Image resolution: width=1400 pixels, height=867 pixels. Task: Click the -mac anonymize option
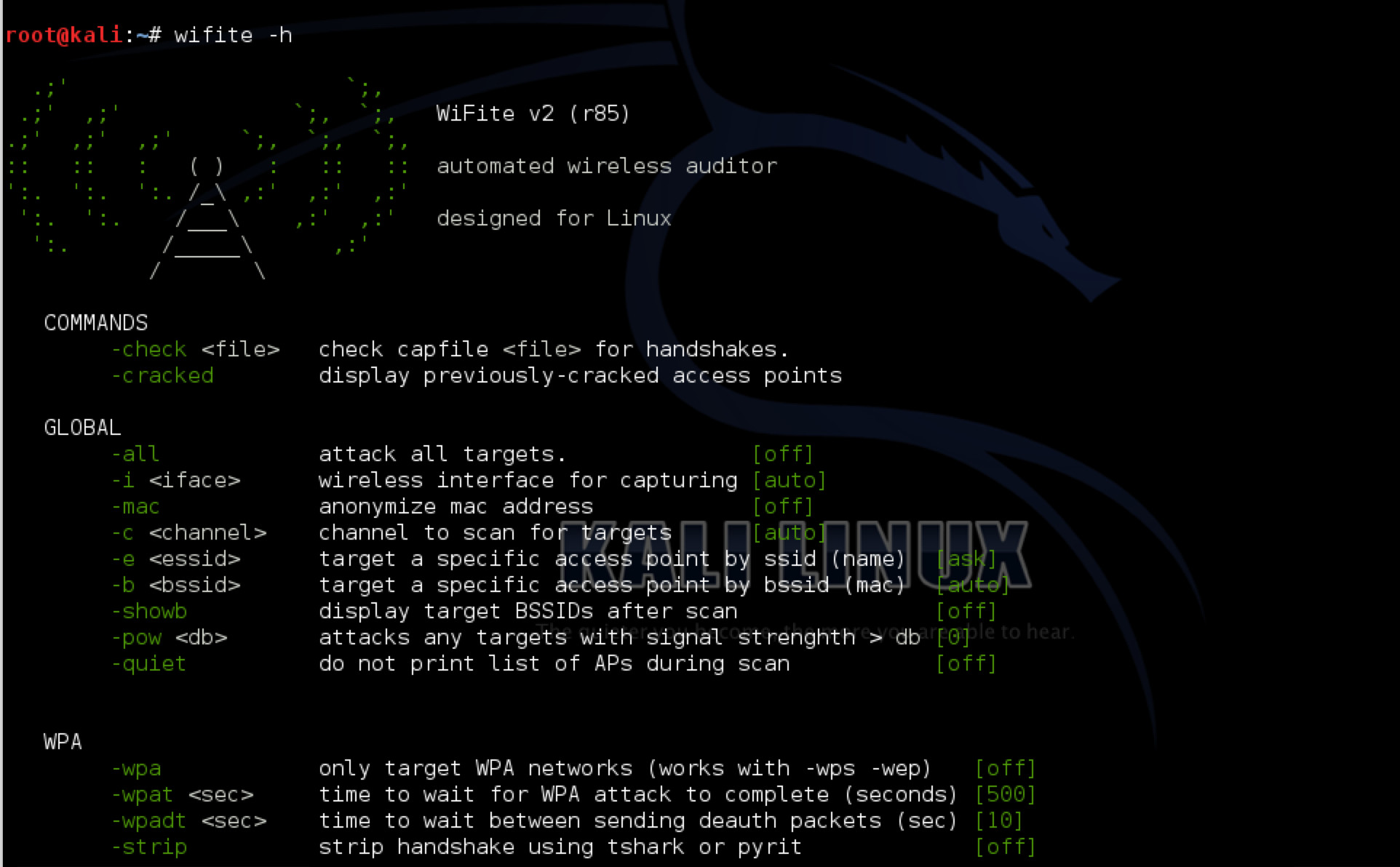point(135,506)
